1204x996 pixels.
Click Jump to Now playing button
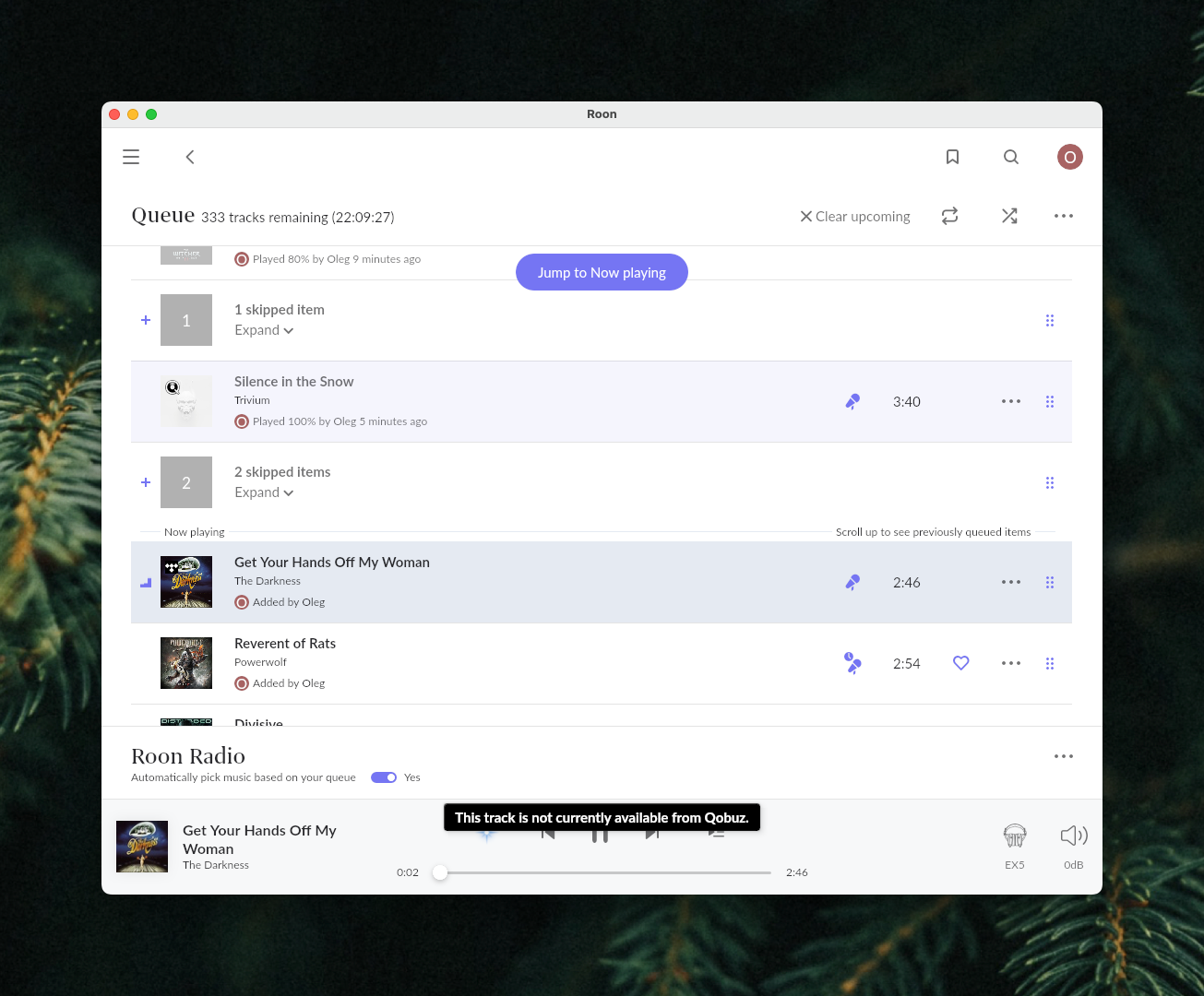(602, 272)
